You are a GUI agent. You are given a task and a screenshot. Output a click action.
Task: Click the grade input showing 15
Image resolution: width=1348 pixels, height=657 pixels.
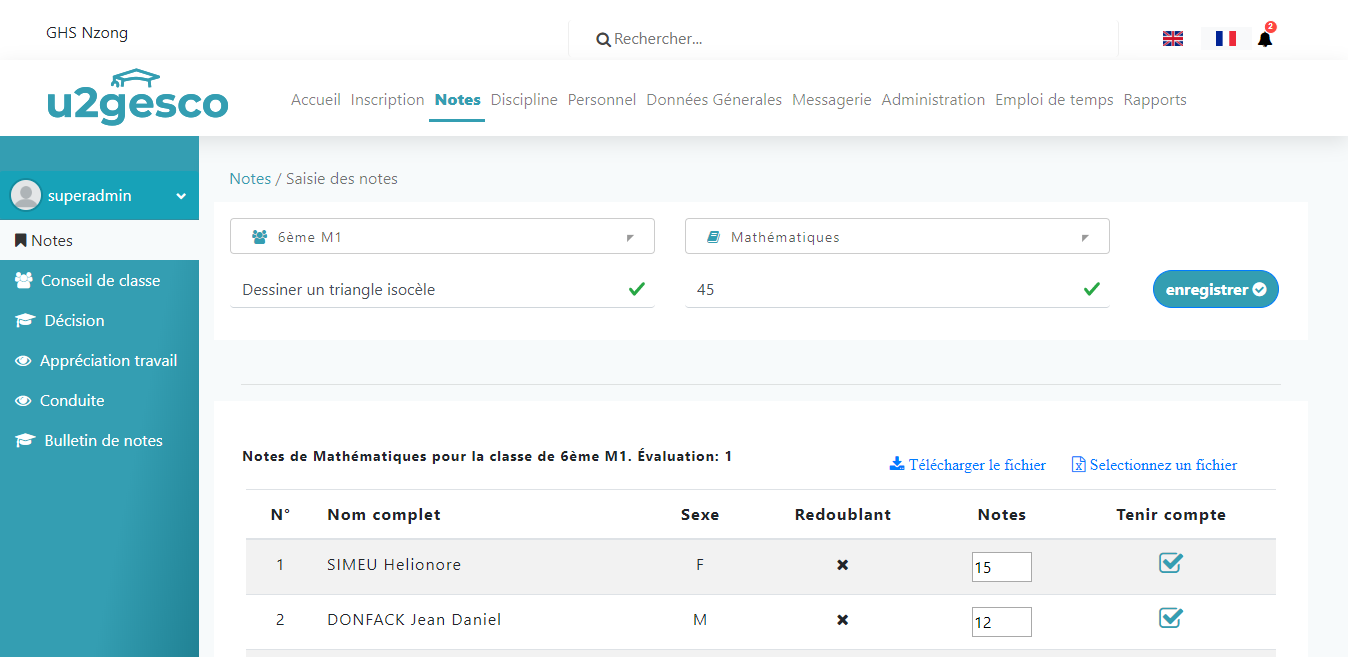tap(1001, 567)
